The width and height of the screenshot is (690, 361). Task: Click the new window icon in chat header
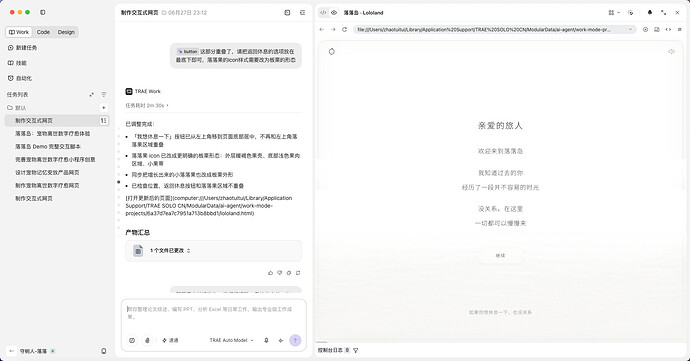287,13
